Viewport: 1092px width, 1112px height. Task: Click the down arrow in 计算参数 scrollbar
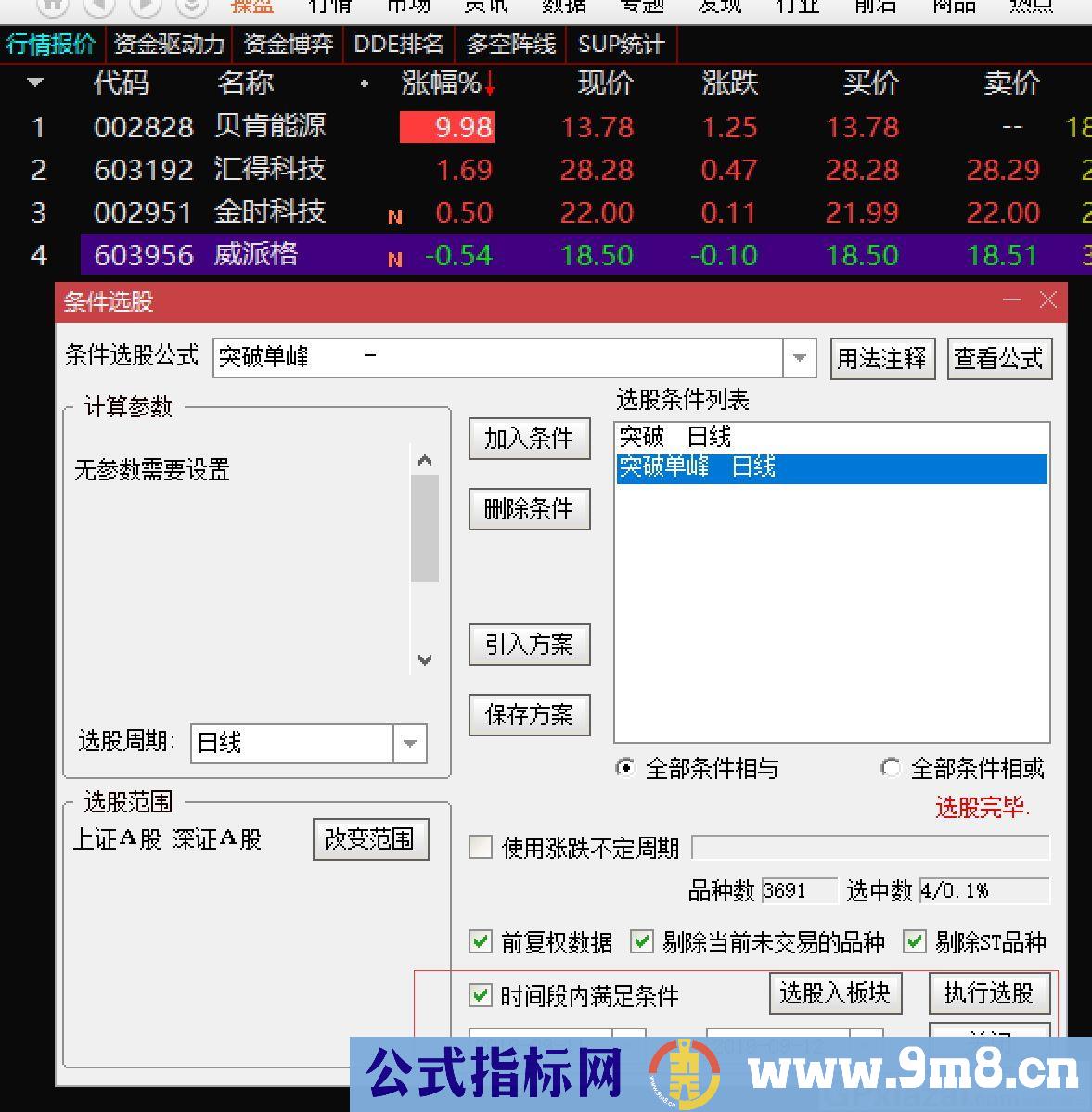tap(425, 659)
